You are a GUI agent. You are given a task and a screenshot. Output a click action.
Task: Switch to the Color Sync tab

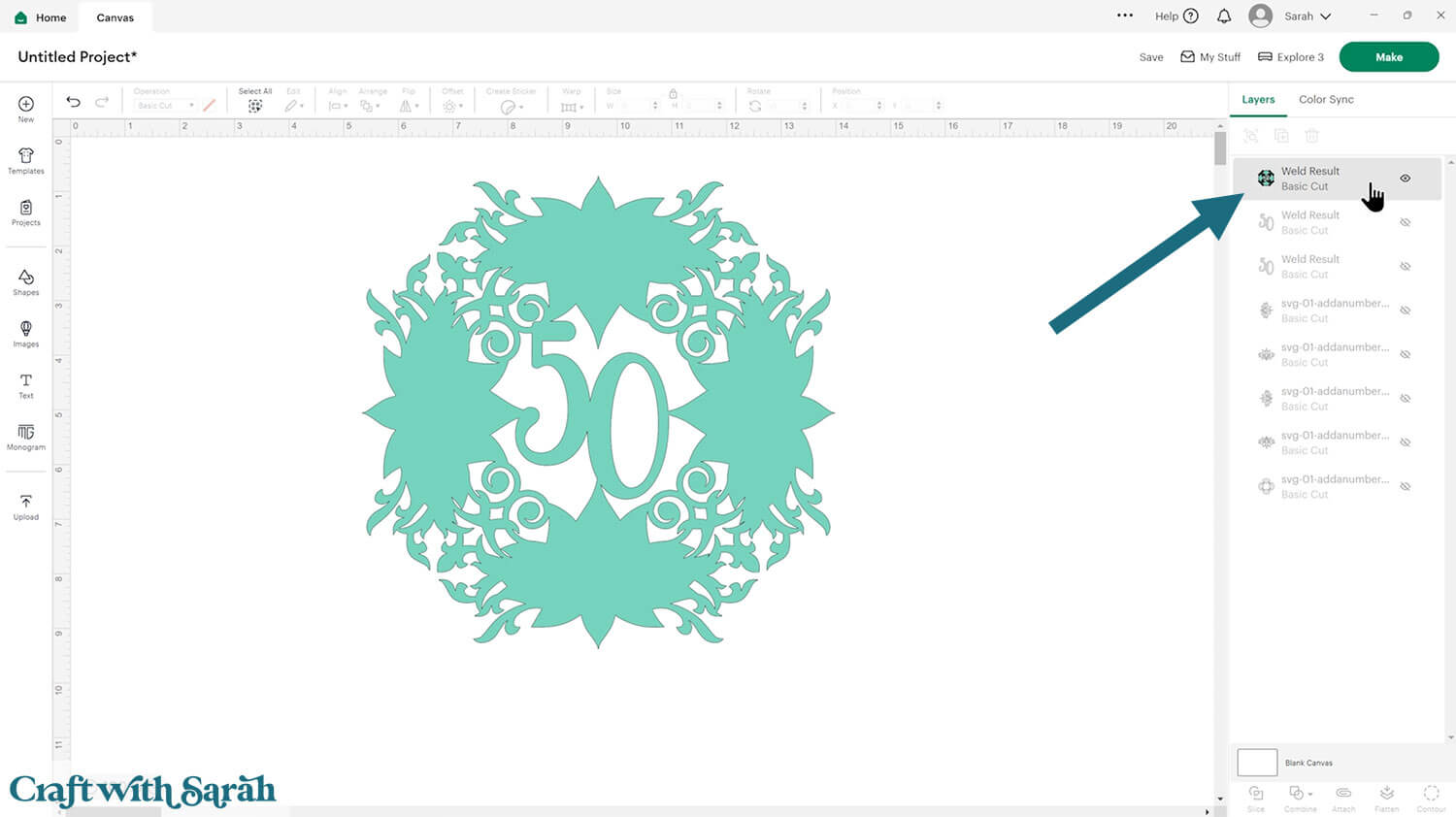point(1326,99)
